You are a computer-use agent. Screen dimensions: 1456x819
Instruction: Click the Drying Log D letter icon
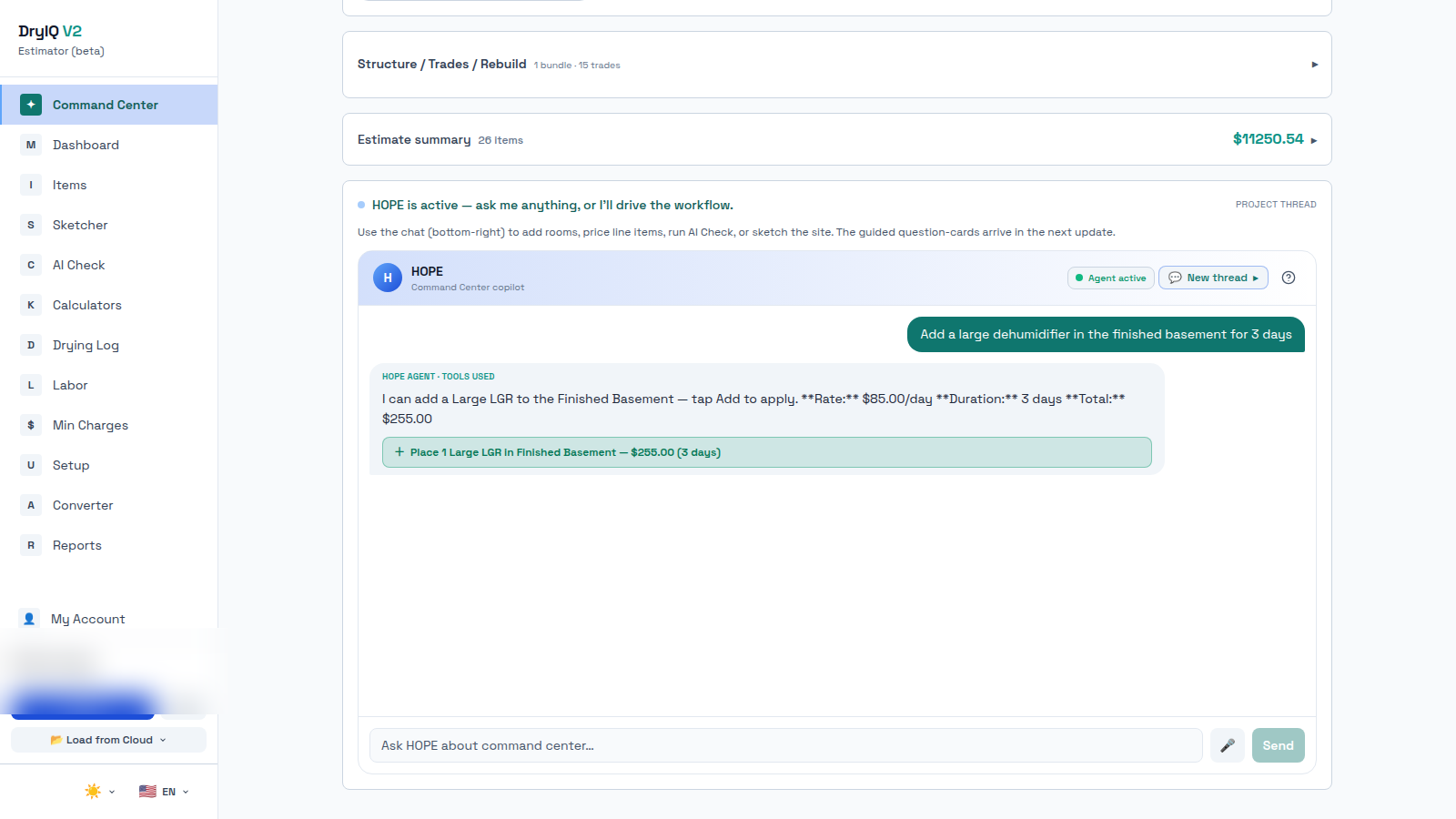pyautogui.click(x=31, y=345)
